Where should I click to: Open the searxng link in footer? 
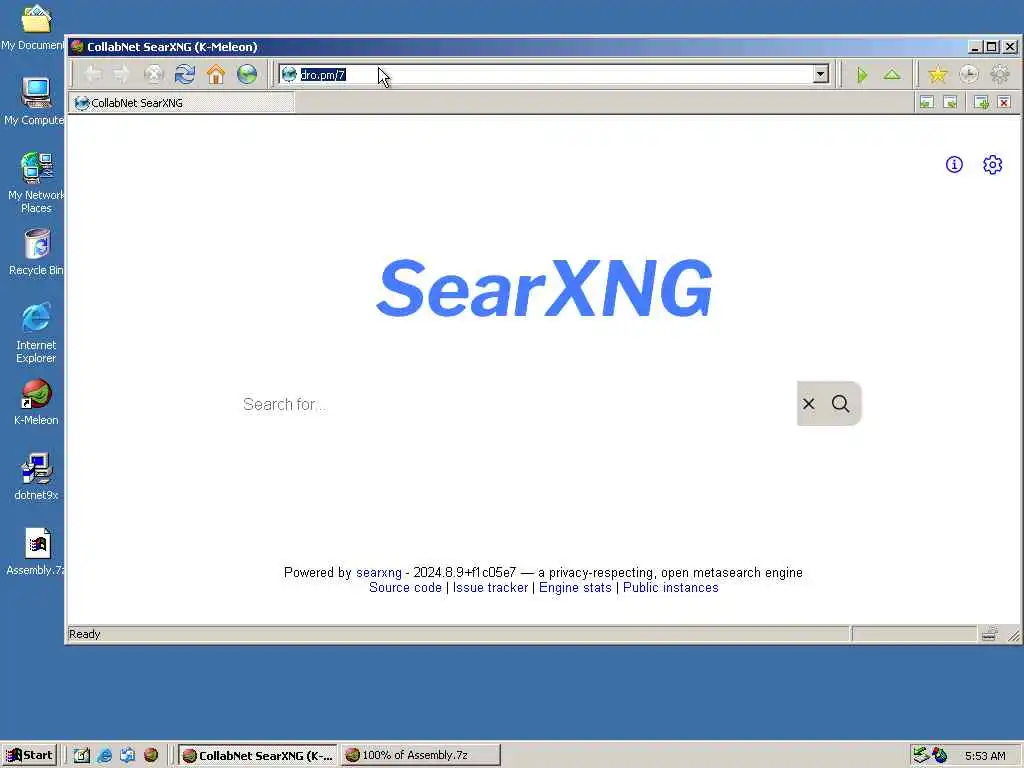[x=379, y=573]
